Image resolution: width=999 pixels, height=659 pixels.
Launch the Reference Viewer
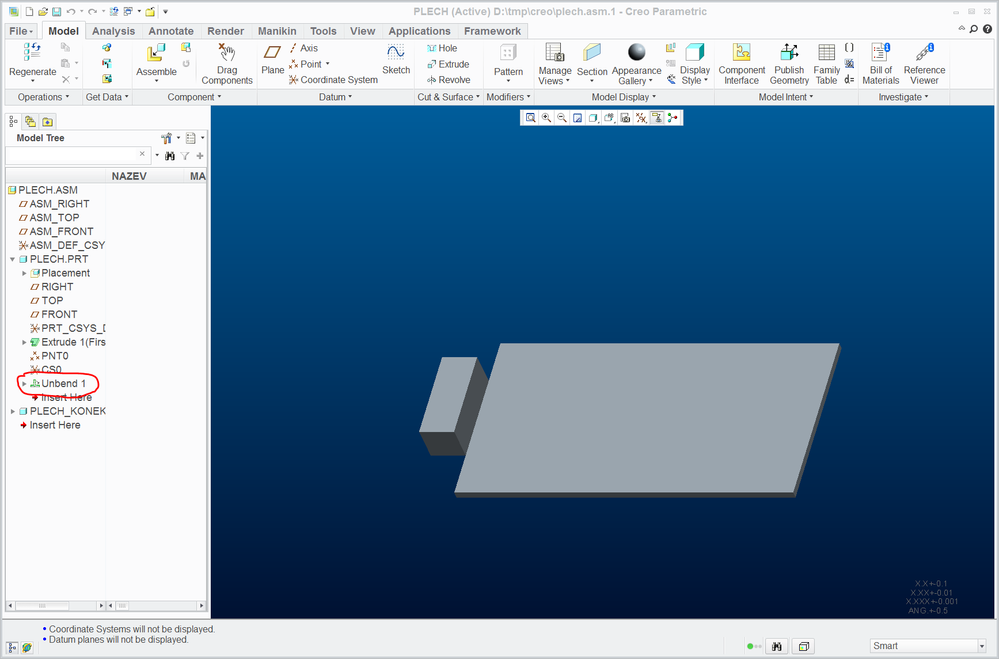click(x=924, y=62)
